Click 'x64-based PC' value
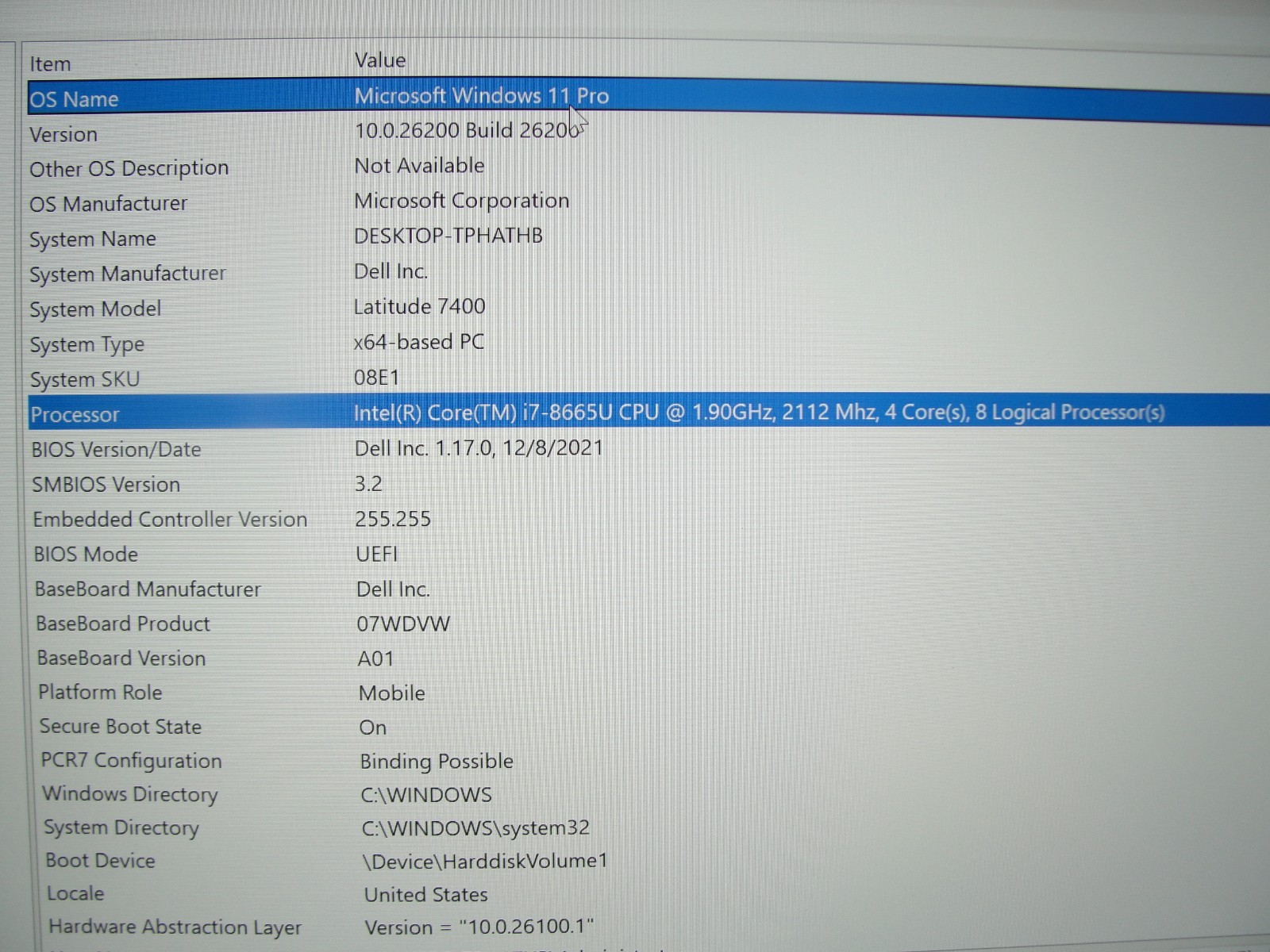1270x952 pixels. pos(418,342)
